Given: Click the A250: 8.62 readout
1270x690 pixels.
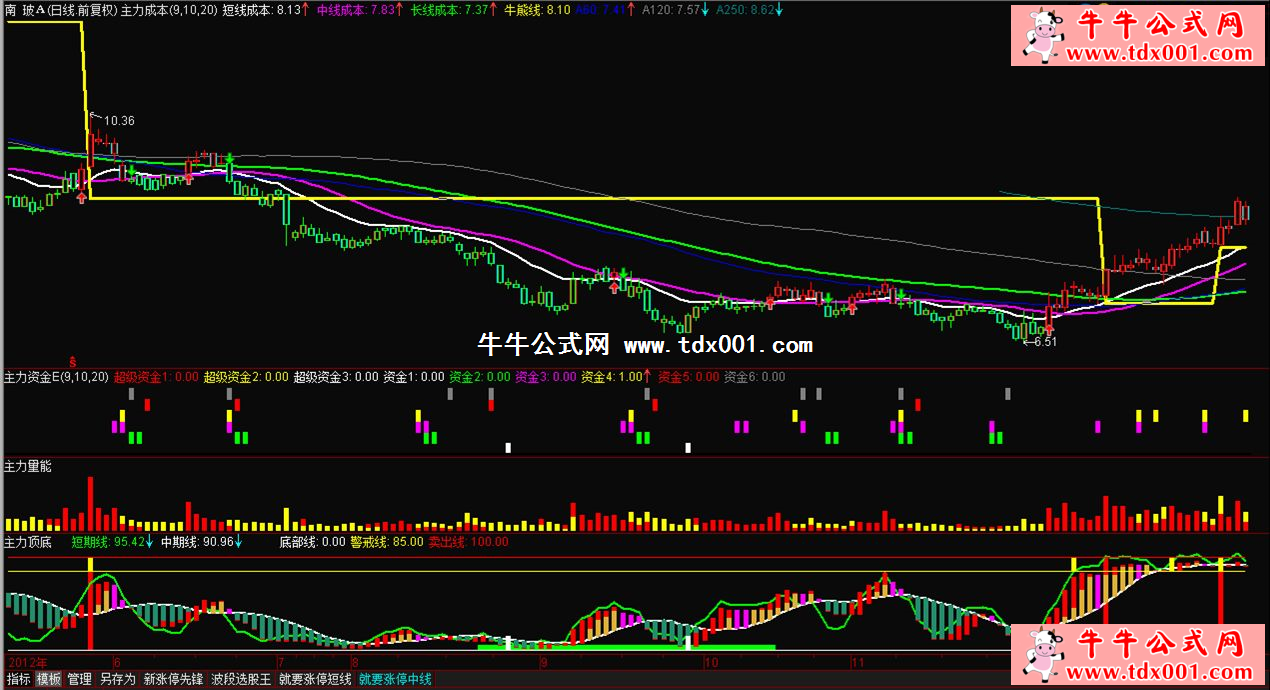Looking at the screenshot, I should [744, 9].
